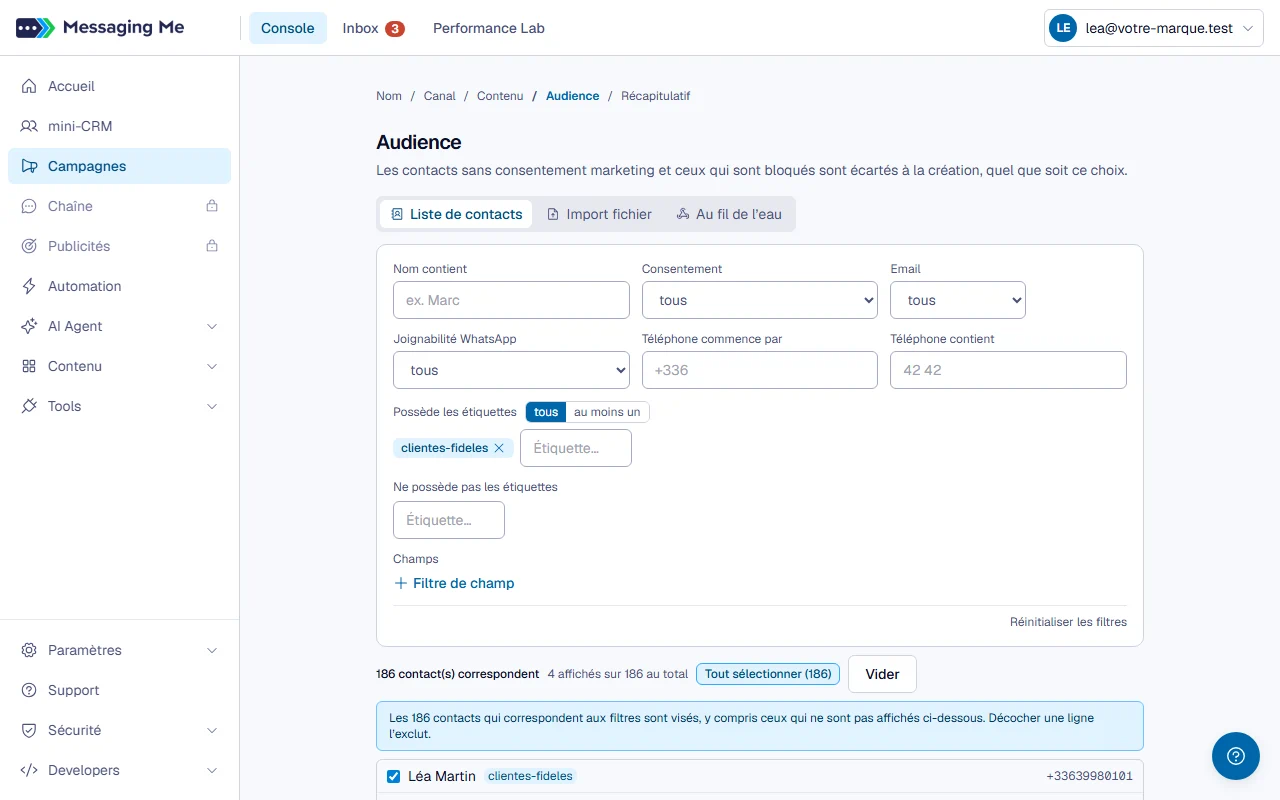Switch to the Au fil de l'eau tab

pyautogui.click(x=729, y=214)
